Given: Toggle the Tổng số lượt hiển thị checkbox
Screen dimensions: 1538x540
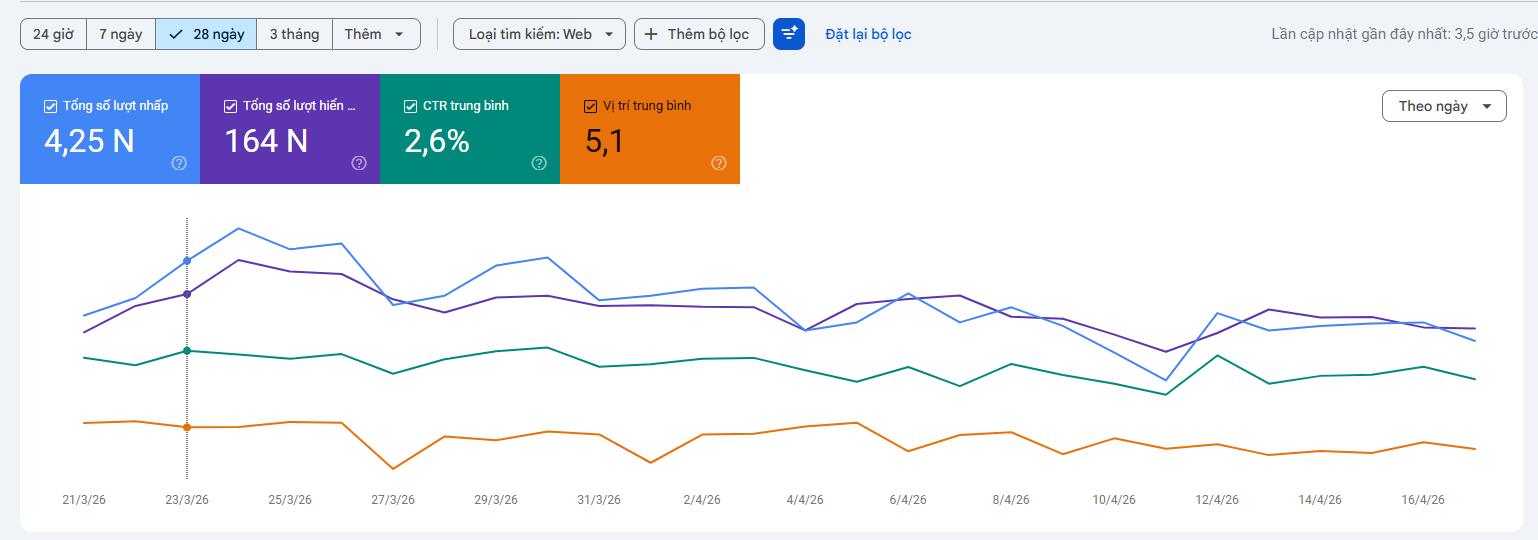Looking at the screenshot, I should 231,106.
